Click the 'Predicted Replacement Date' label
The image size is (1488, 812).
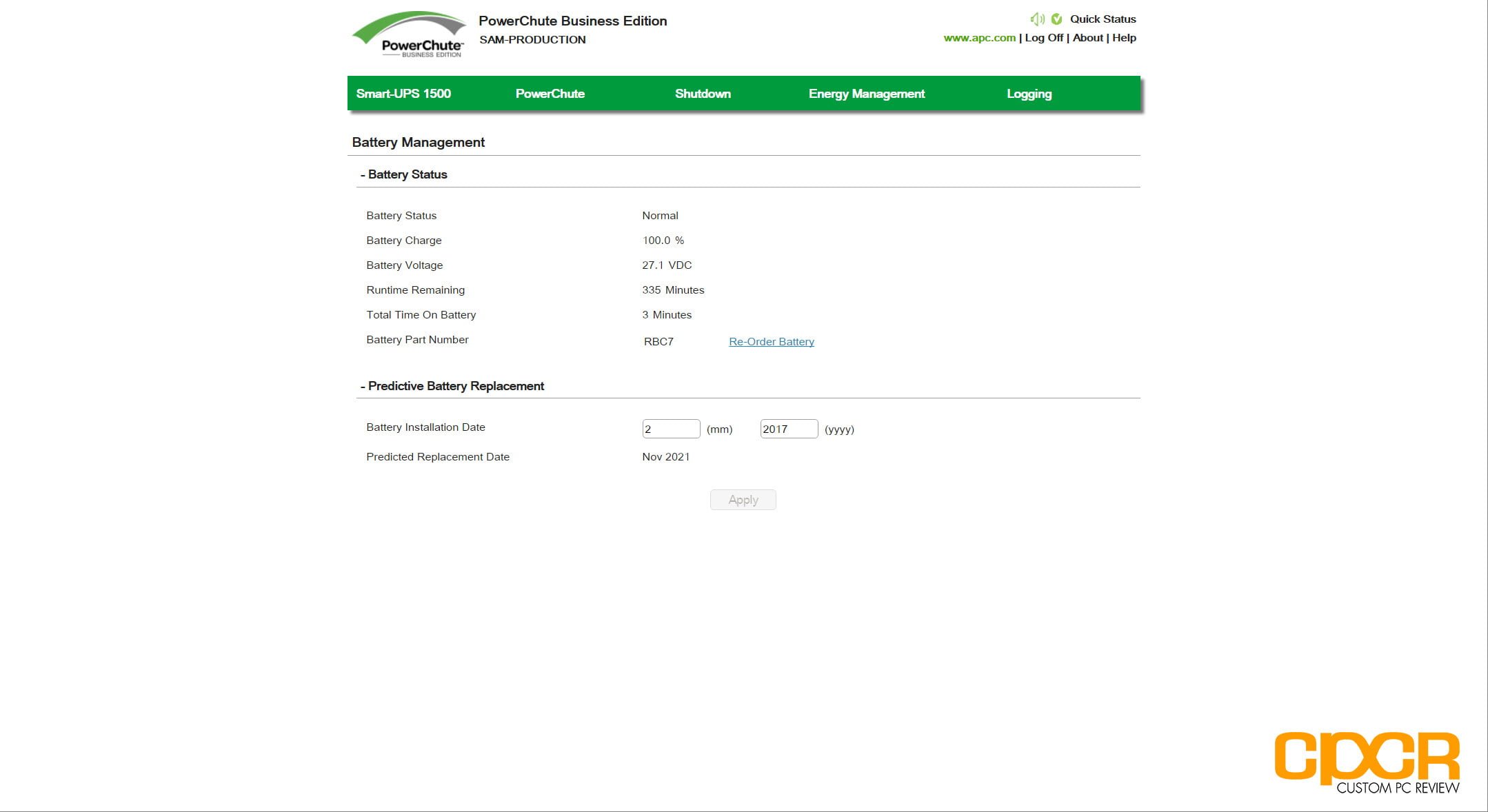point(438,457)
